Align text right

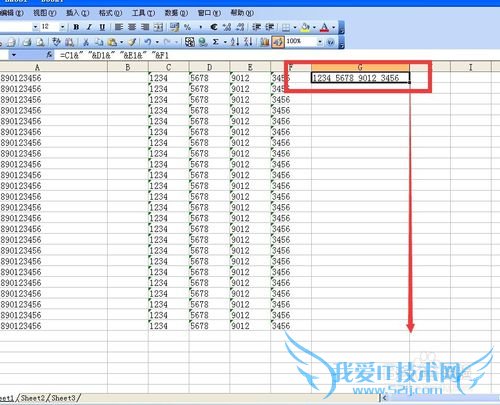point(145,27)
